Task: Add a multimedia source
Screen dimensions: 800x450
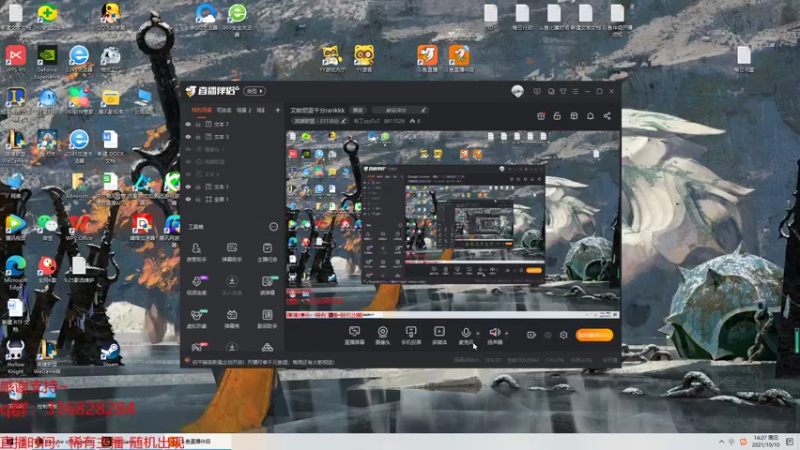Action: point(439,336)
